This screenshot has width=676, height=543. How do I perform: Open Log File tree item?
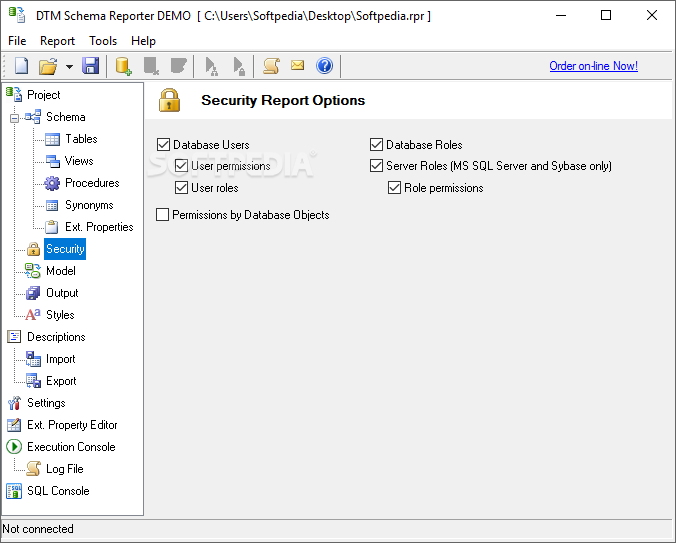click(x=65, y=469)
